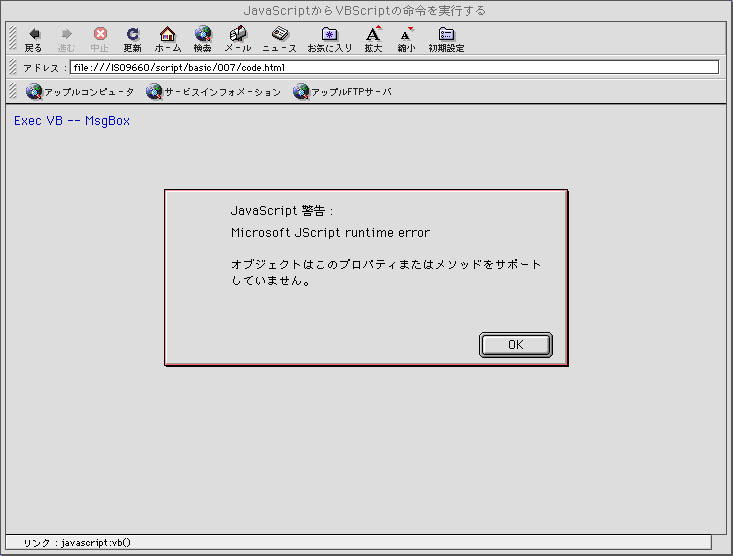
Task: Refresh the page using 更新 icon
Action: click(x=132, y=39)
